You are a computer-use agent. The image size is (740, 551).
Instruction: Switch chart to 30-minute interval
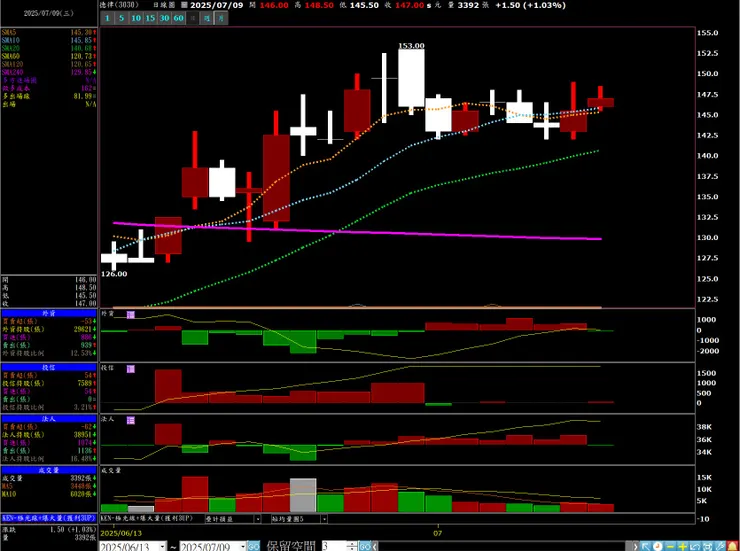pos(164,18)
